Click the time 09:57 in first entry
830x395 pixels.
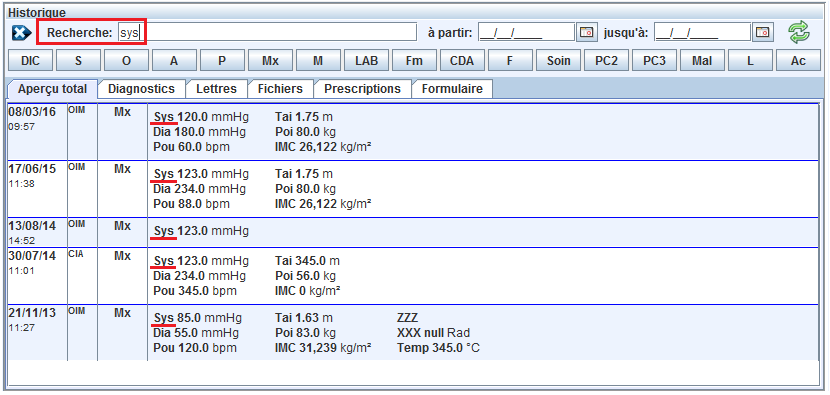click(21, 127)
